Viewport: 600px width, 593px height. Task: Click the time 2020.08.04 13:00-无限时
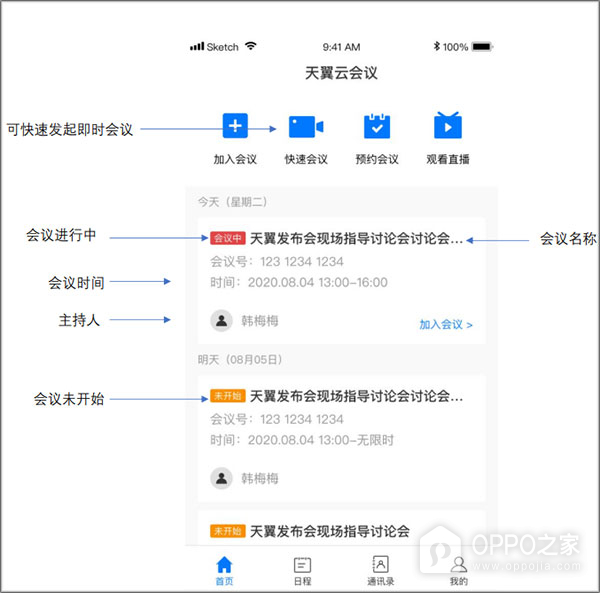321,440
